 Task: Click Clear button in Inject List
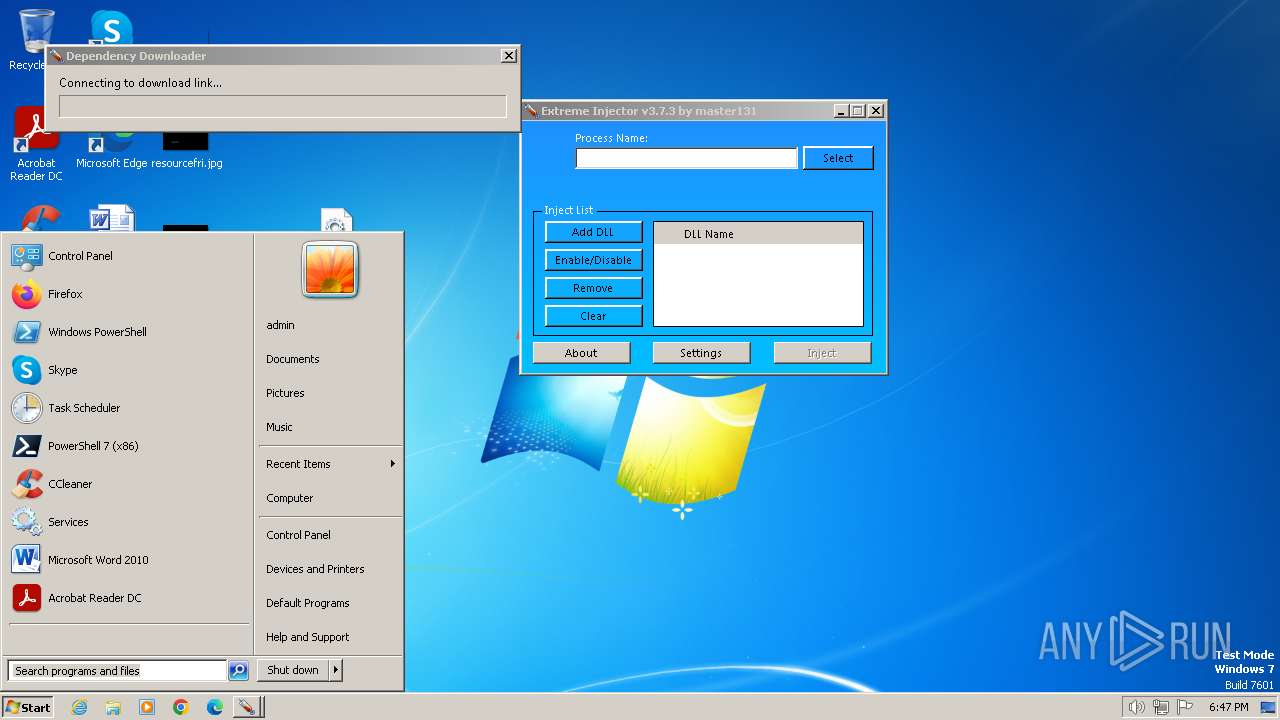coord(593,316)
